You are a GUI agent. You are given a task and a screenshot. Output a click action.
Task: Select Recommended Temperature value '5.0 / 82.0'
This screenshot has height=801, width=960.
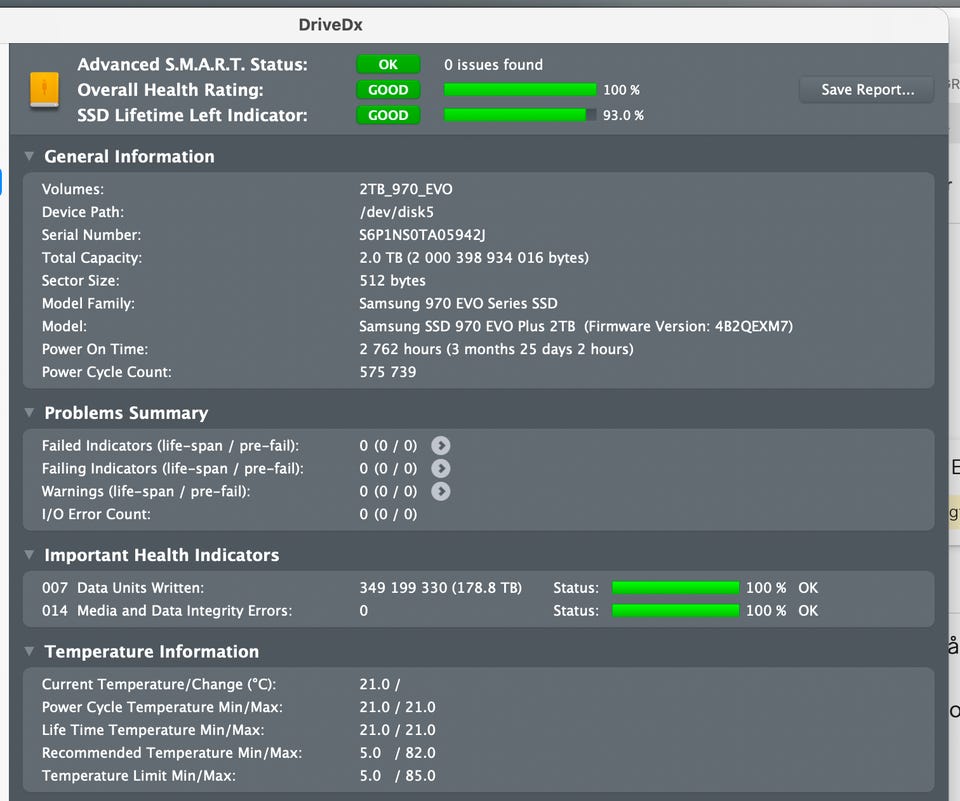coord(397,753)
